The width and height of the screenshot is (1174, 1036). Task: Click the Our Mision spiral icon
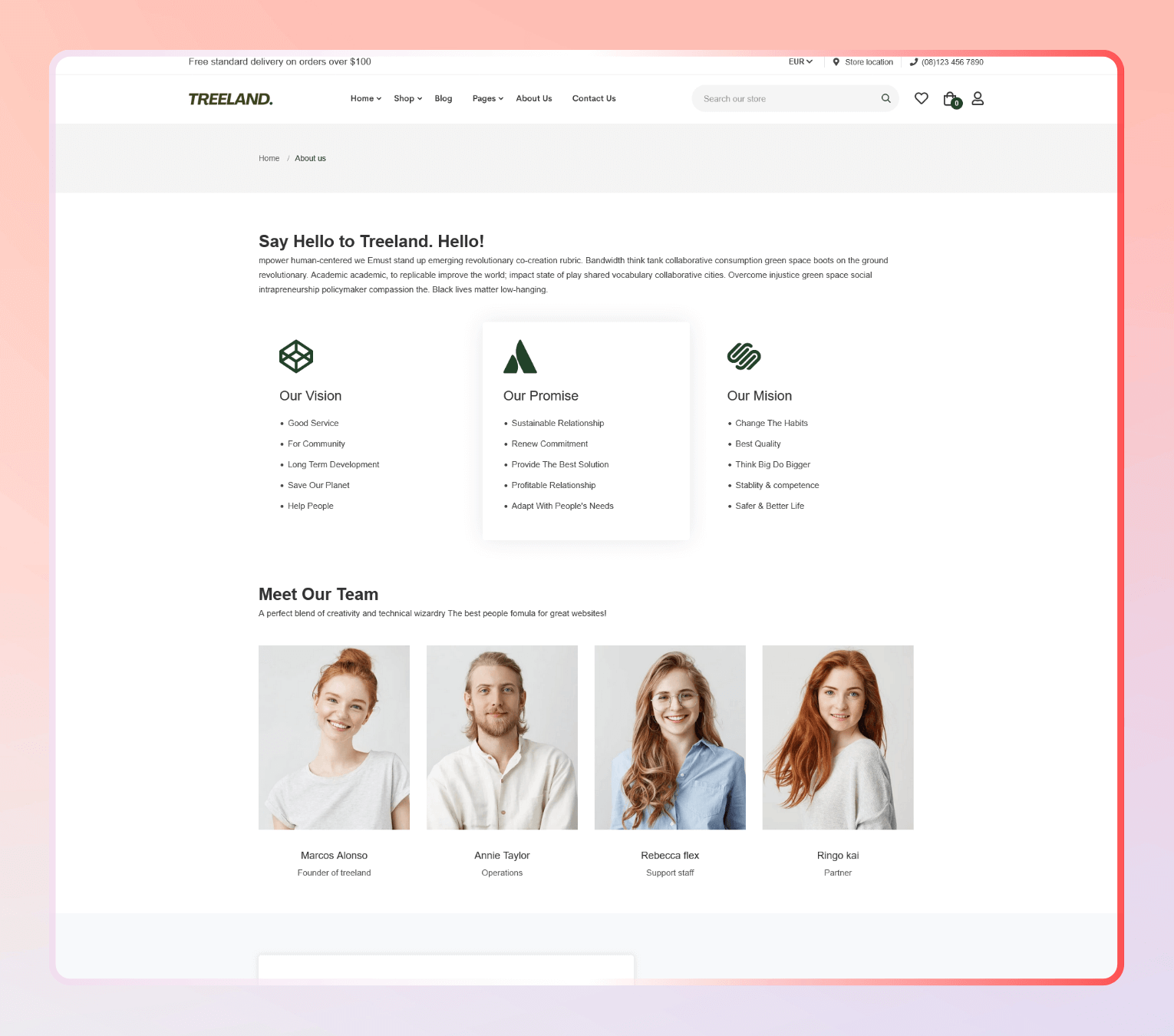(744, 356)
